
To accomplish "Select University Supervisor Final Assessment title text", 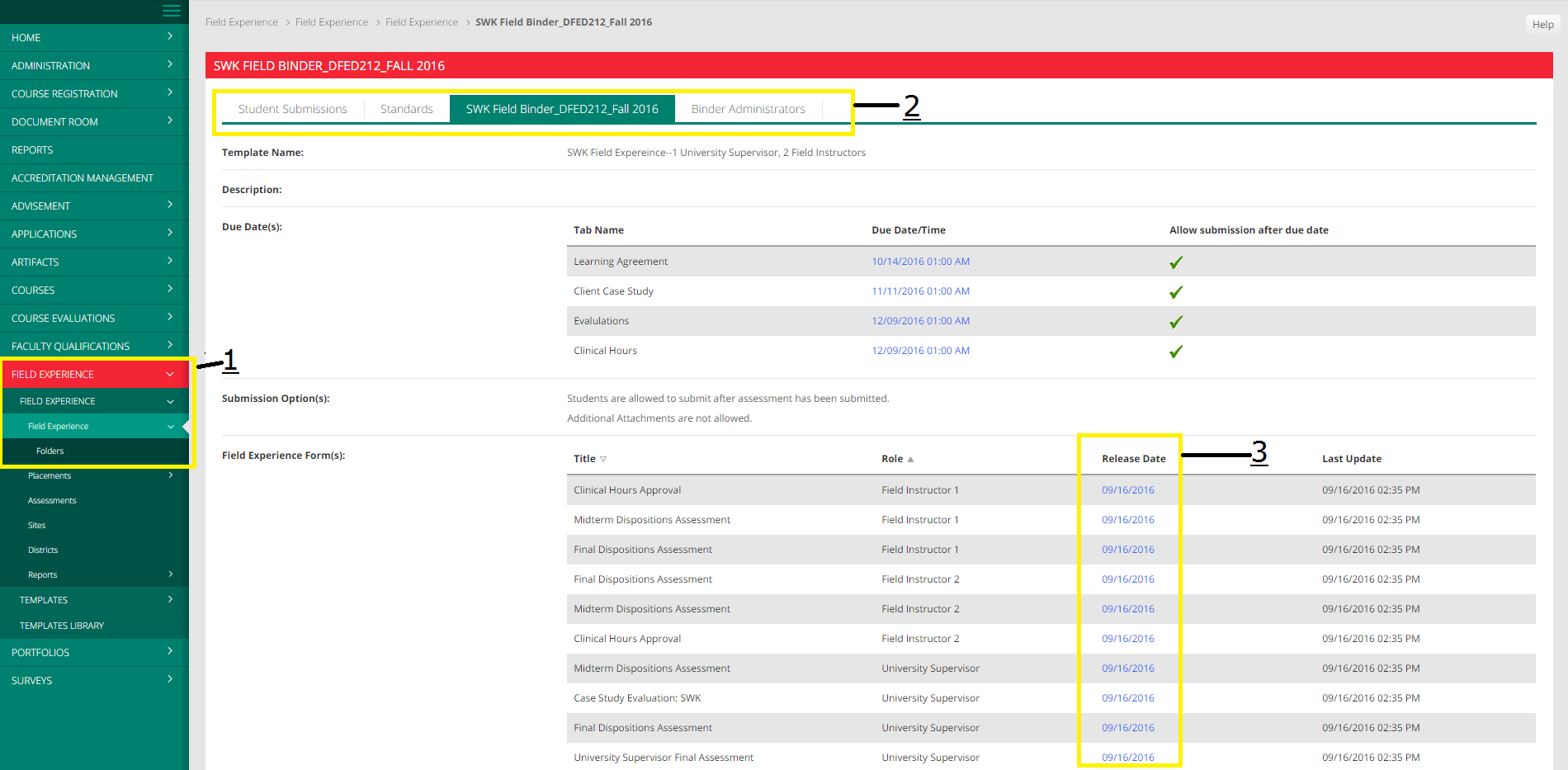I will click(664, 758).
